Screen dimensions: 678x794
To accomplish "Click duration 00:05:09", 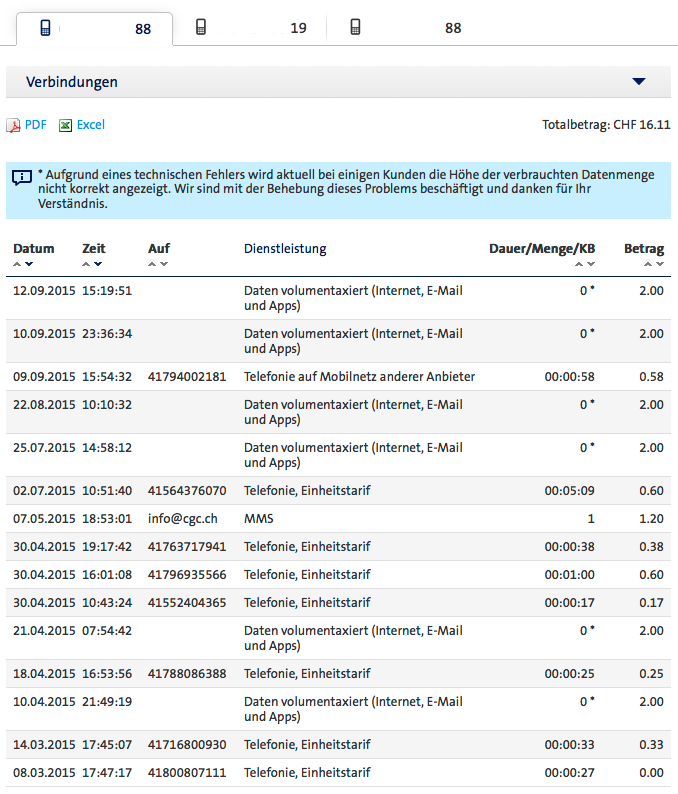I will point(570,491).
